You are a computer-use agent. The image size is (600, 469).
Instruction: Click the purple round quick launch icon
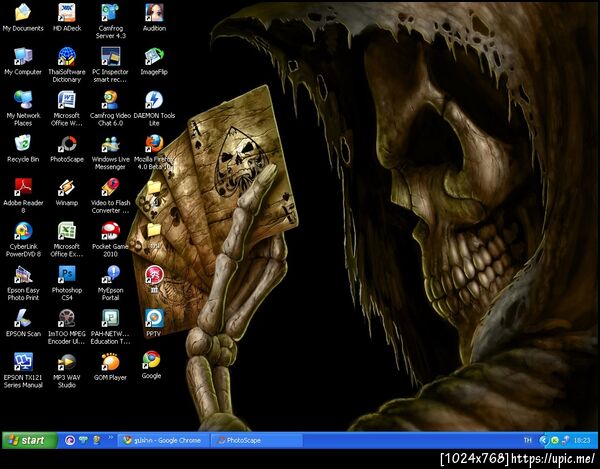69,440
